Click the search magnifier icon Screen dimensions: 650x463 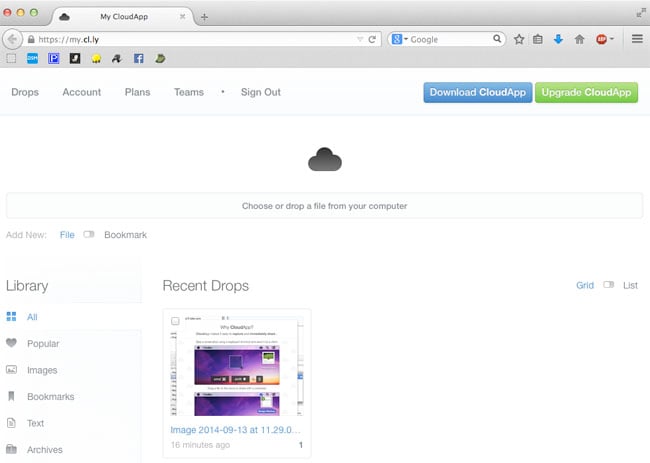tap(497, 39)
